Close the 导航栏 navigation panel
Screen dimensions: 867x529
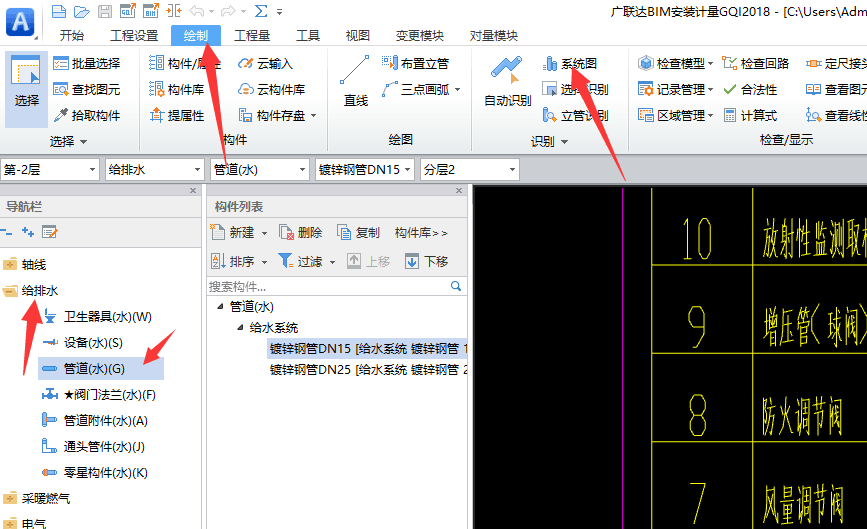pyautogui.click(x=193, y=191)
